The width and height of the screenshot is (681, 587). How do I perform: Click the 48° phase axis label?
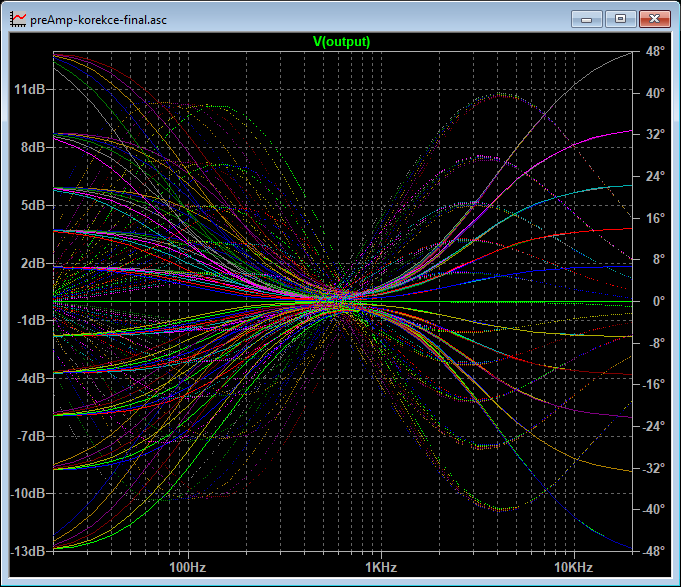pos(655,52)
